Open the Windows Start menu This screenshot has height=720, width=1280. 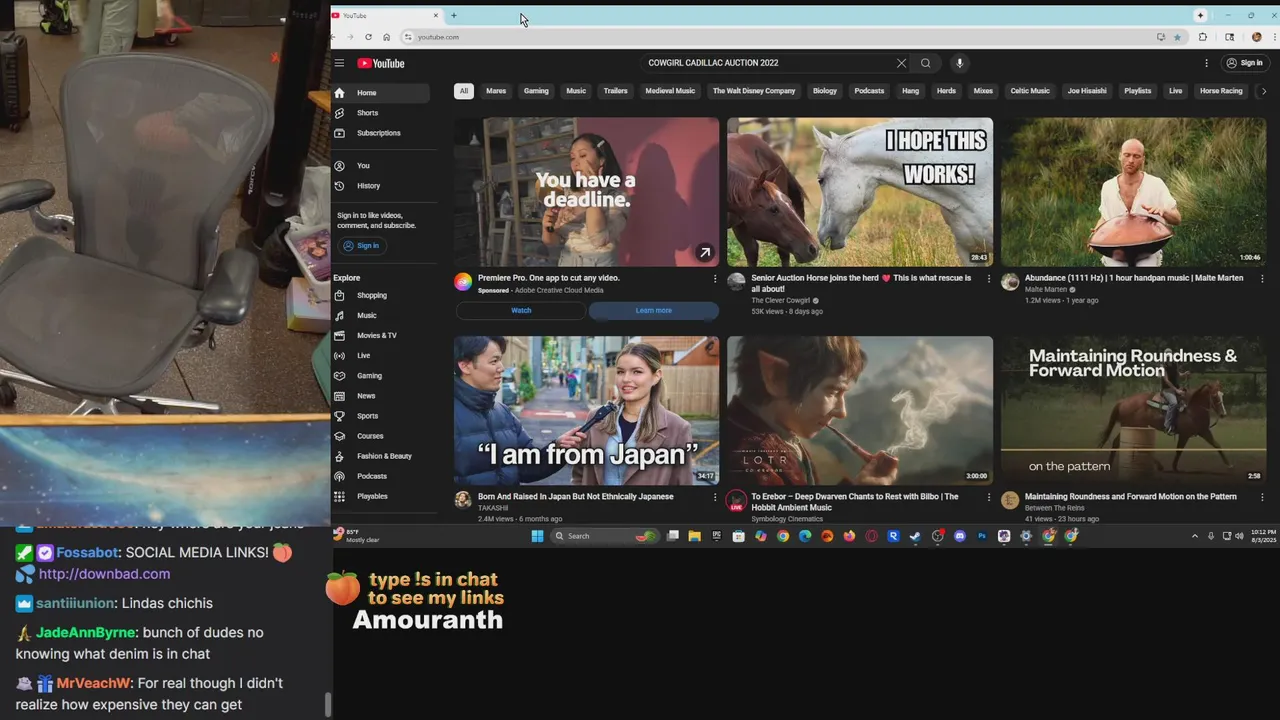coord(537,536)
